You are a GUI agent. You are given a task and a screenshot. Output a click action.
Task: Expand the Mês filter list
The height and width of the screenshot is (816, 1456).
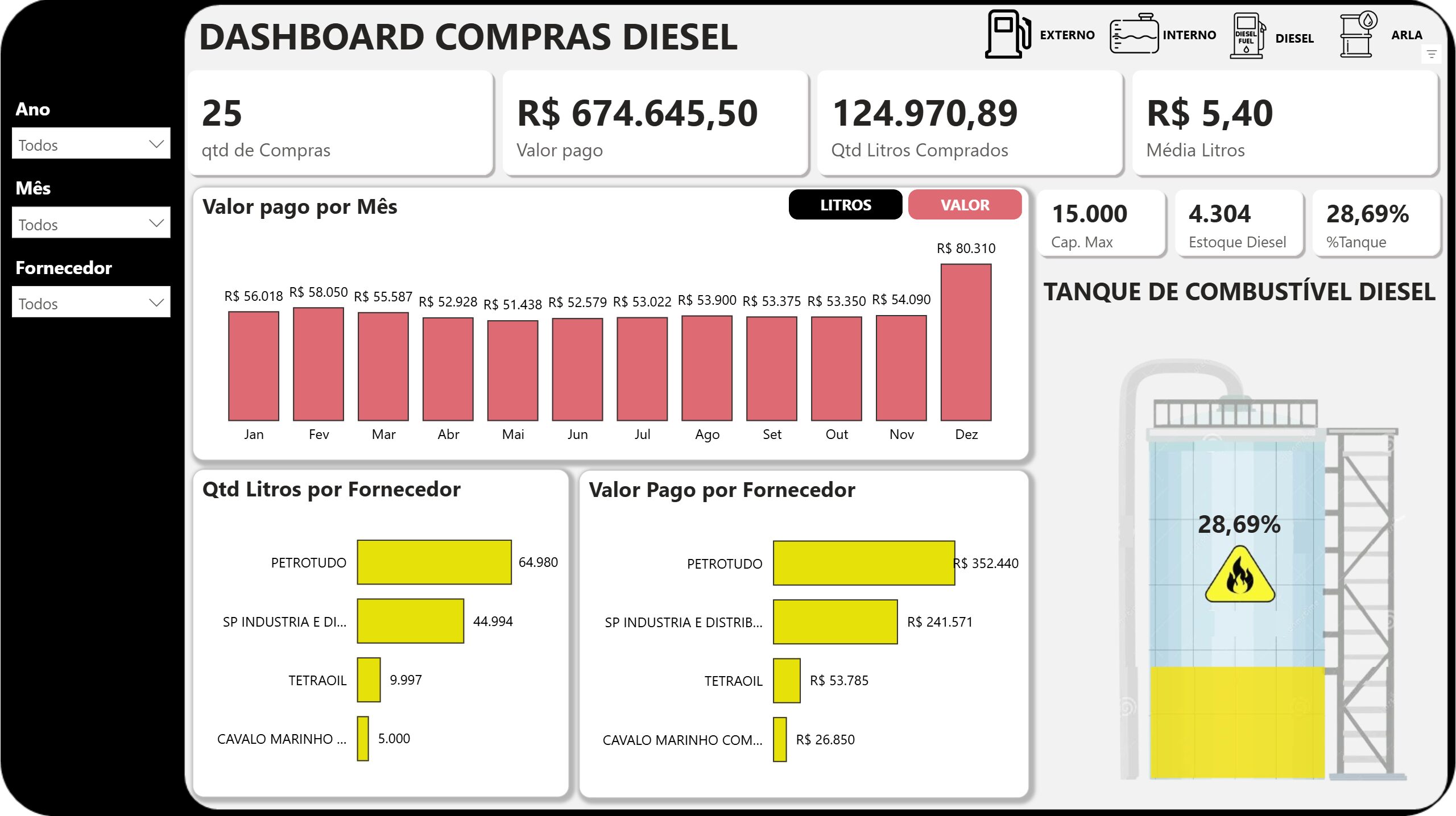tap(90, 223)
